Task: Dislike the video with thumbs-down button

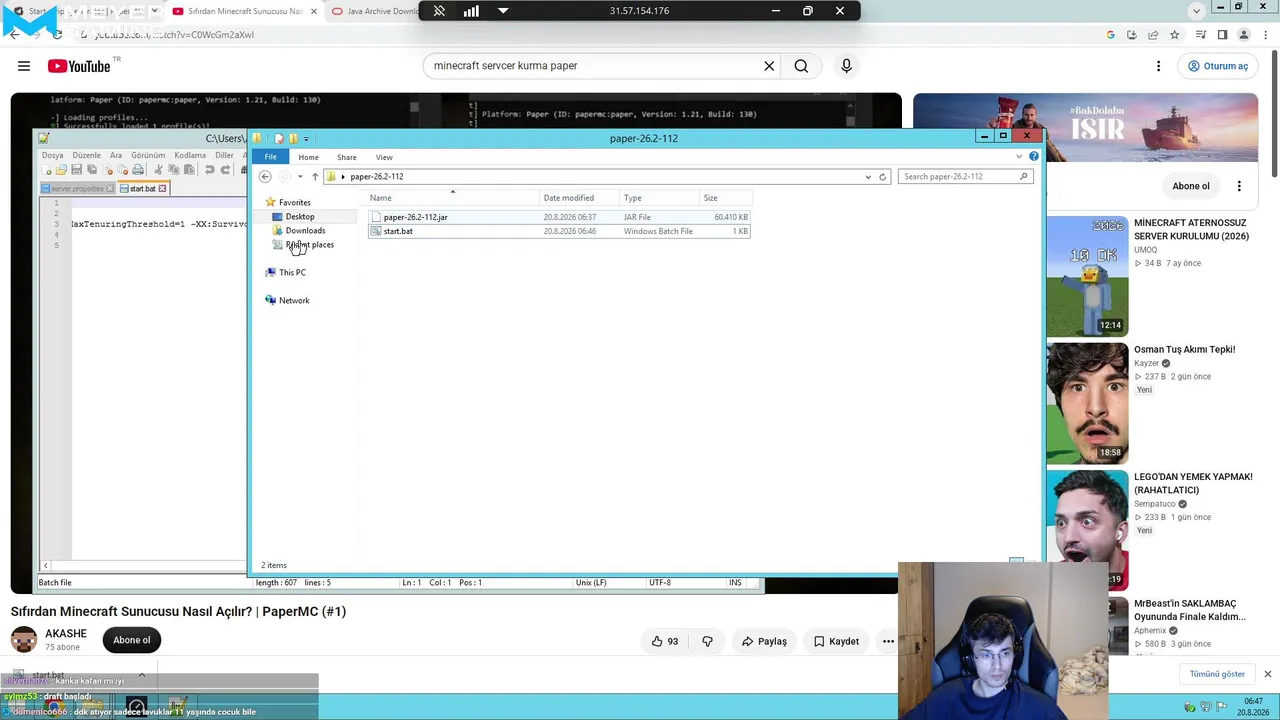Action: (x=707, y=641)
